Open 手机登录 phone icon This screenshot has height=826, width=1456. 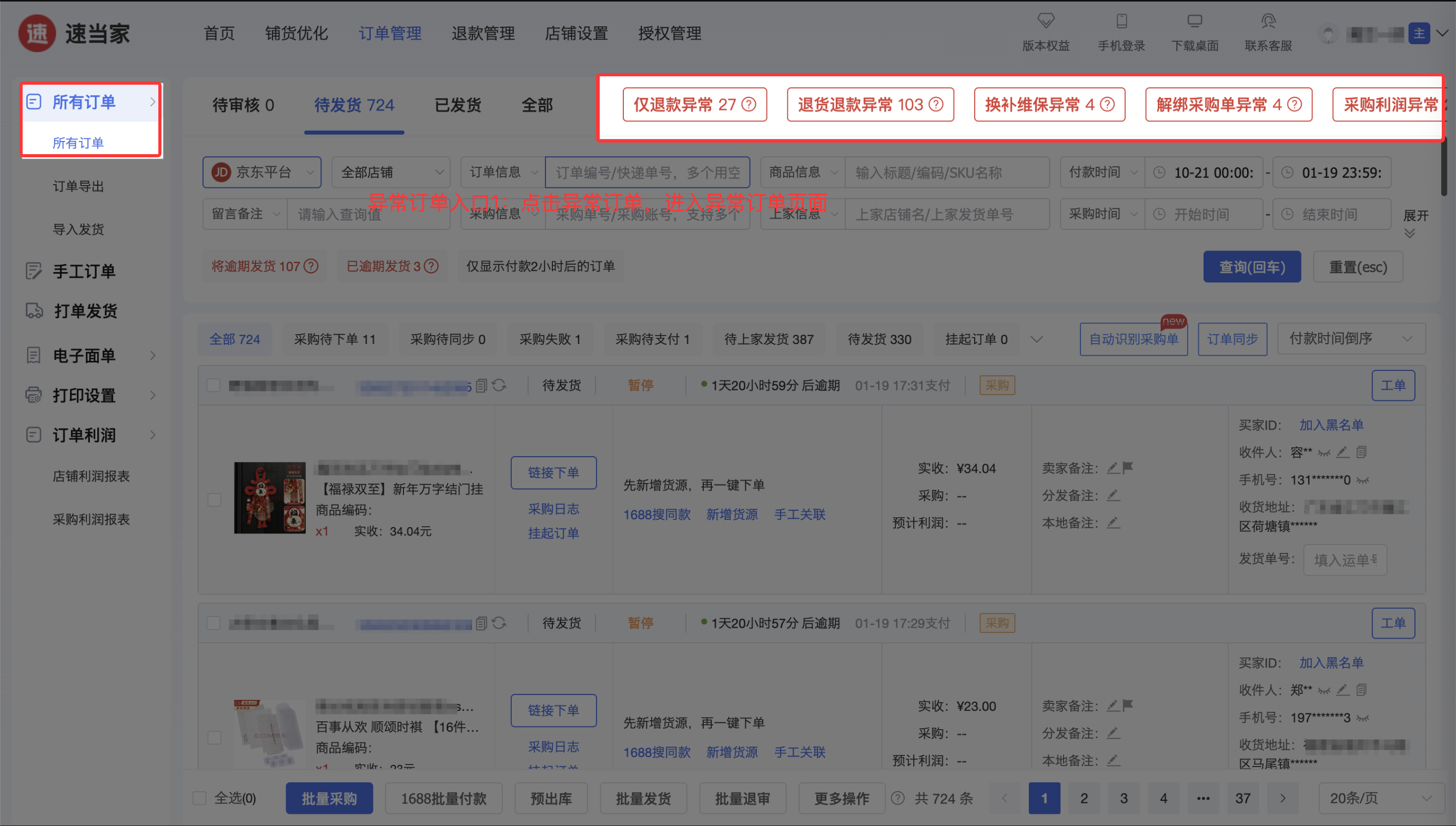[x=1121, y=22]
